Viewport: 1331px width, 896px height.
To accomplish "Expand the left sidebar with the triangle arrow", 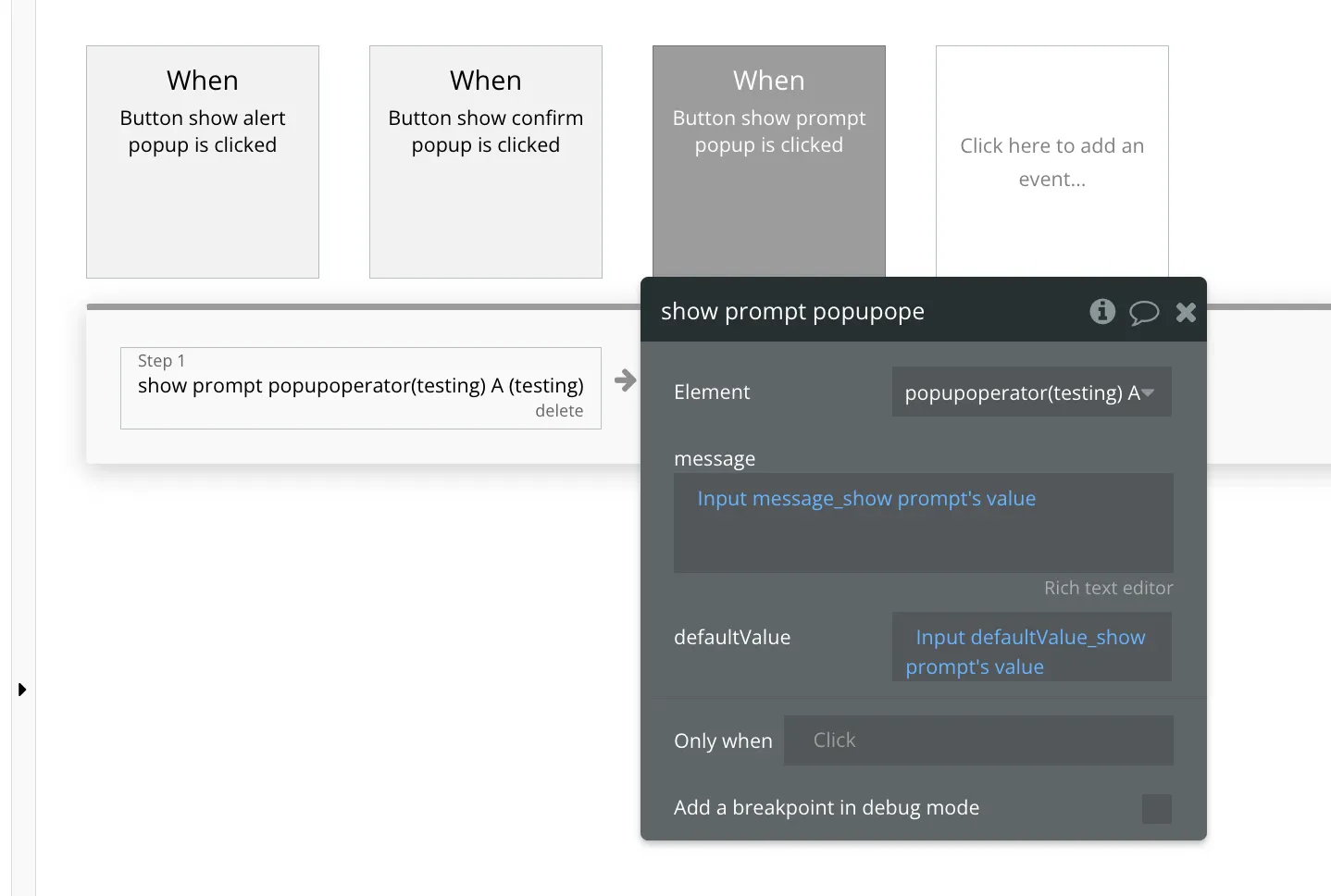I will [22, 690].
